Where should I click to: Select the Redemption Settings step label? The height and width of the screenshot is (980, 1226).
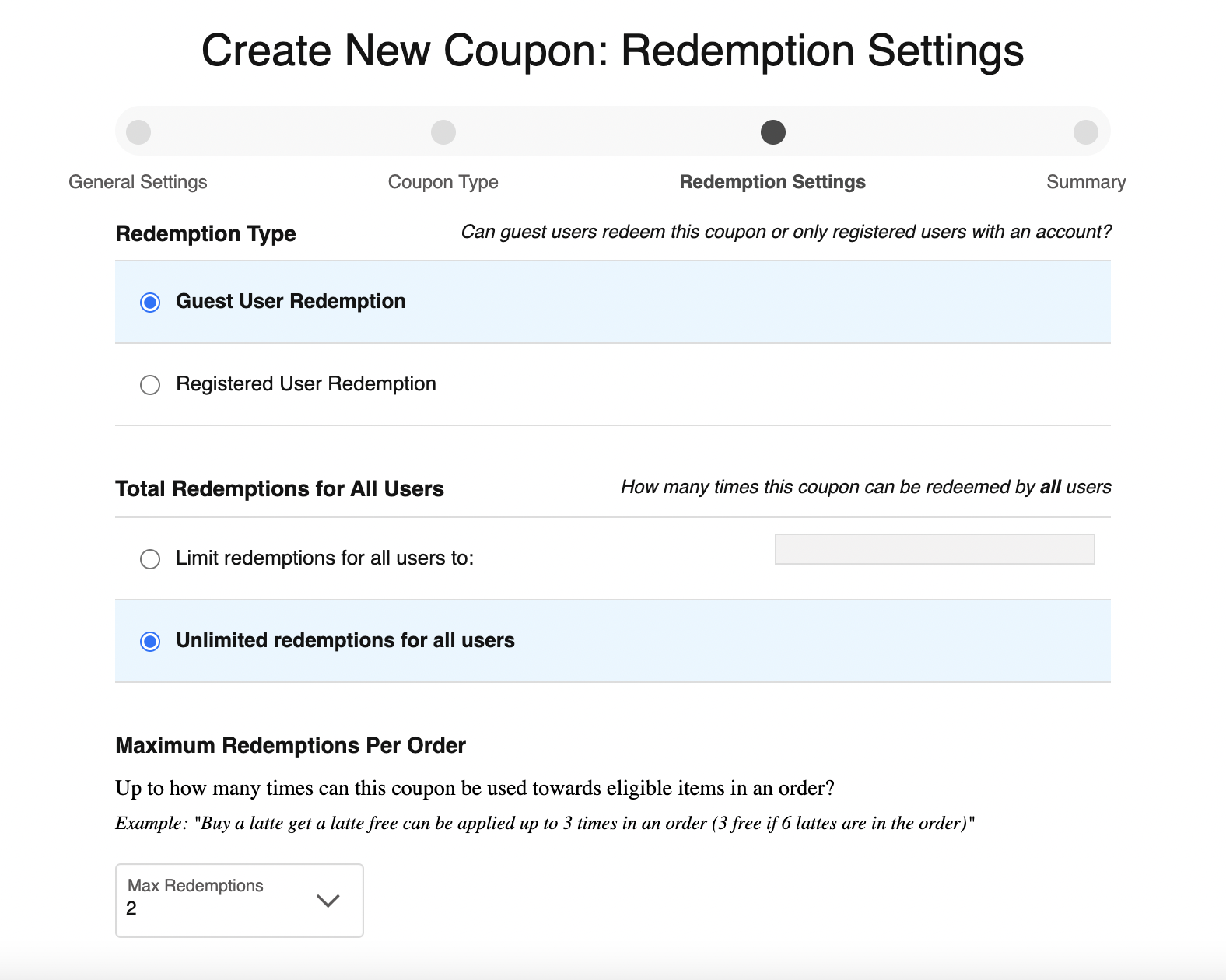[x=772, y=182]
